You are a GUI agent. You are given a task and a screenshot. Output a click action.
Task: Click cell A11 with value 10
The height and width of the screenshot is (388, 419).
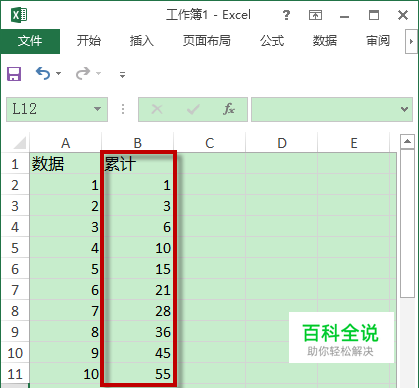[65, 374]
